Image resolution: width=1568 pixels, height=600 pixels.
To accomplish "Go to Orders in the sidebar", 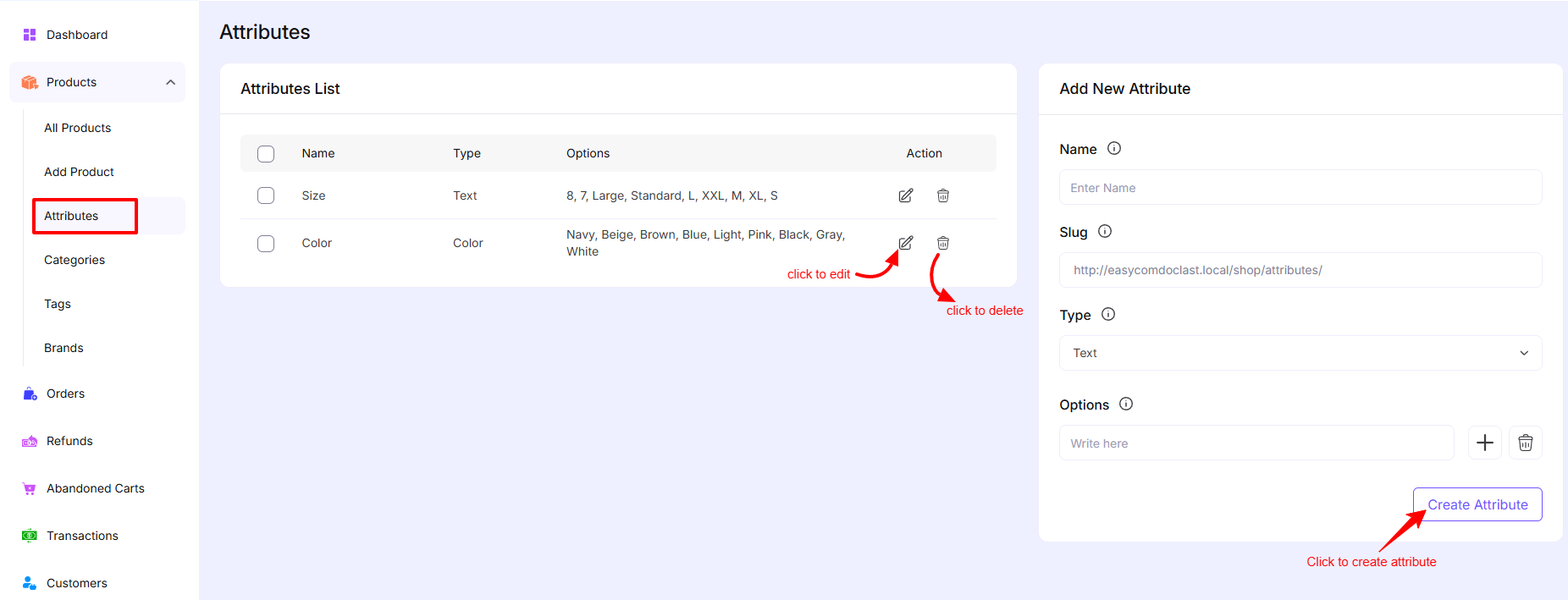I will coord(65,394).
